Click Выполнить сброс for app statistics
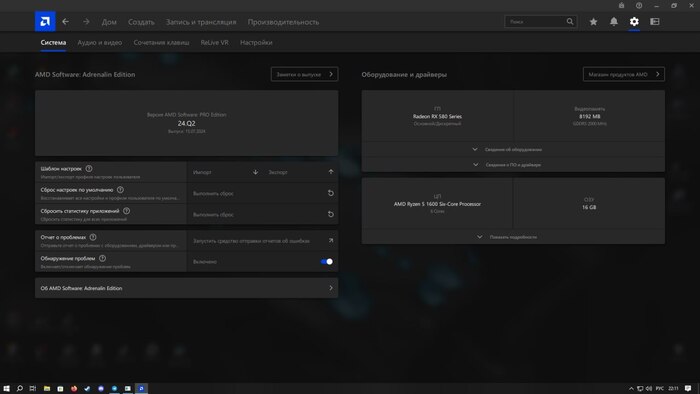This screenshot has height=394, width=700. point(262,214)
